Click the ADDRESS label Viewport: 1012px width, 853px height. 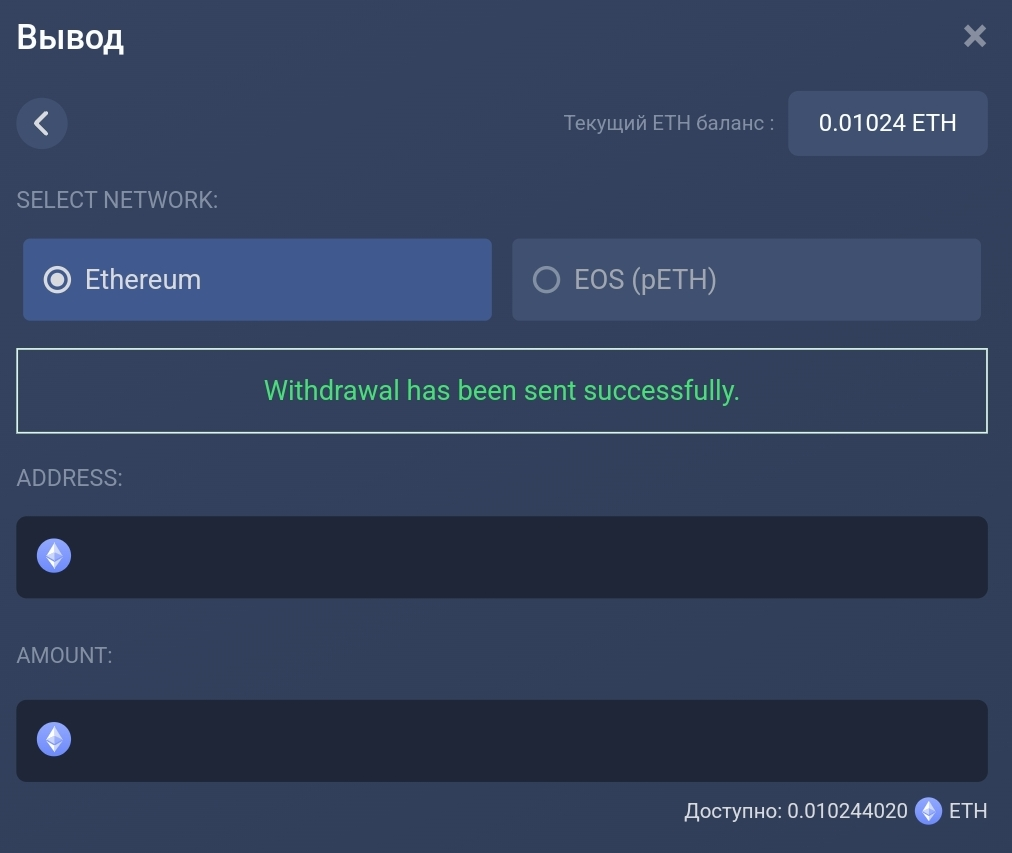(x=69, y=478)
